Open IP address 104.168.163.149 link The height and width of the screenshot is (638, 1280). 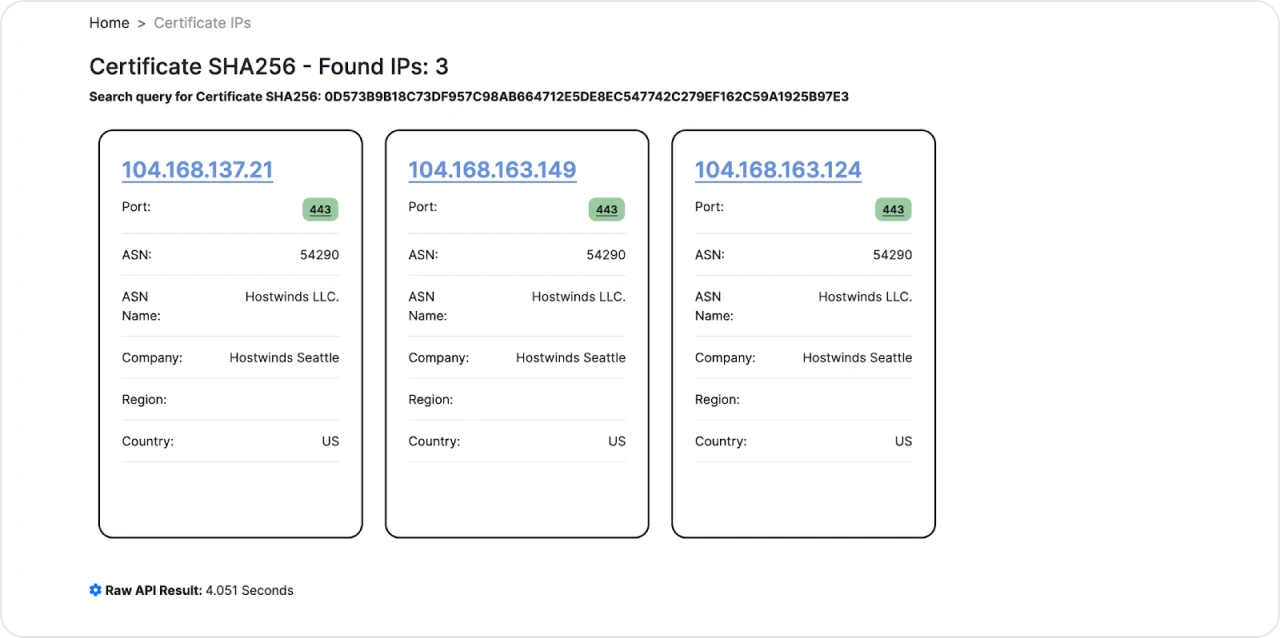point(492,170)
